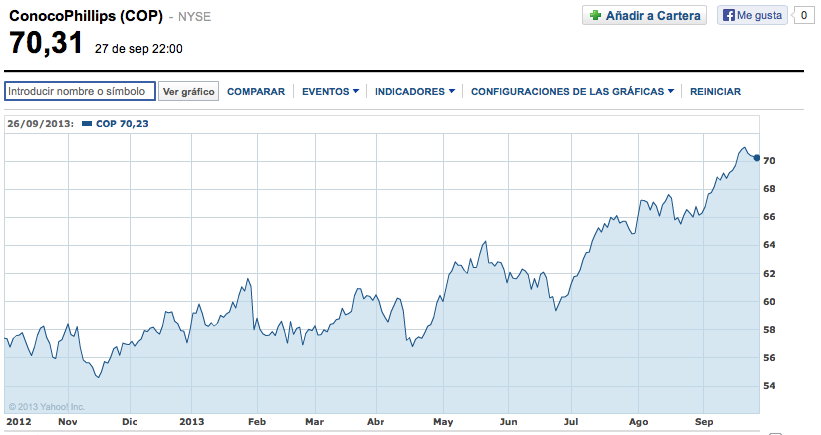
Task: Click the ConocoPhillips (COP) title
Action: point(86,16)
